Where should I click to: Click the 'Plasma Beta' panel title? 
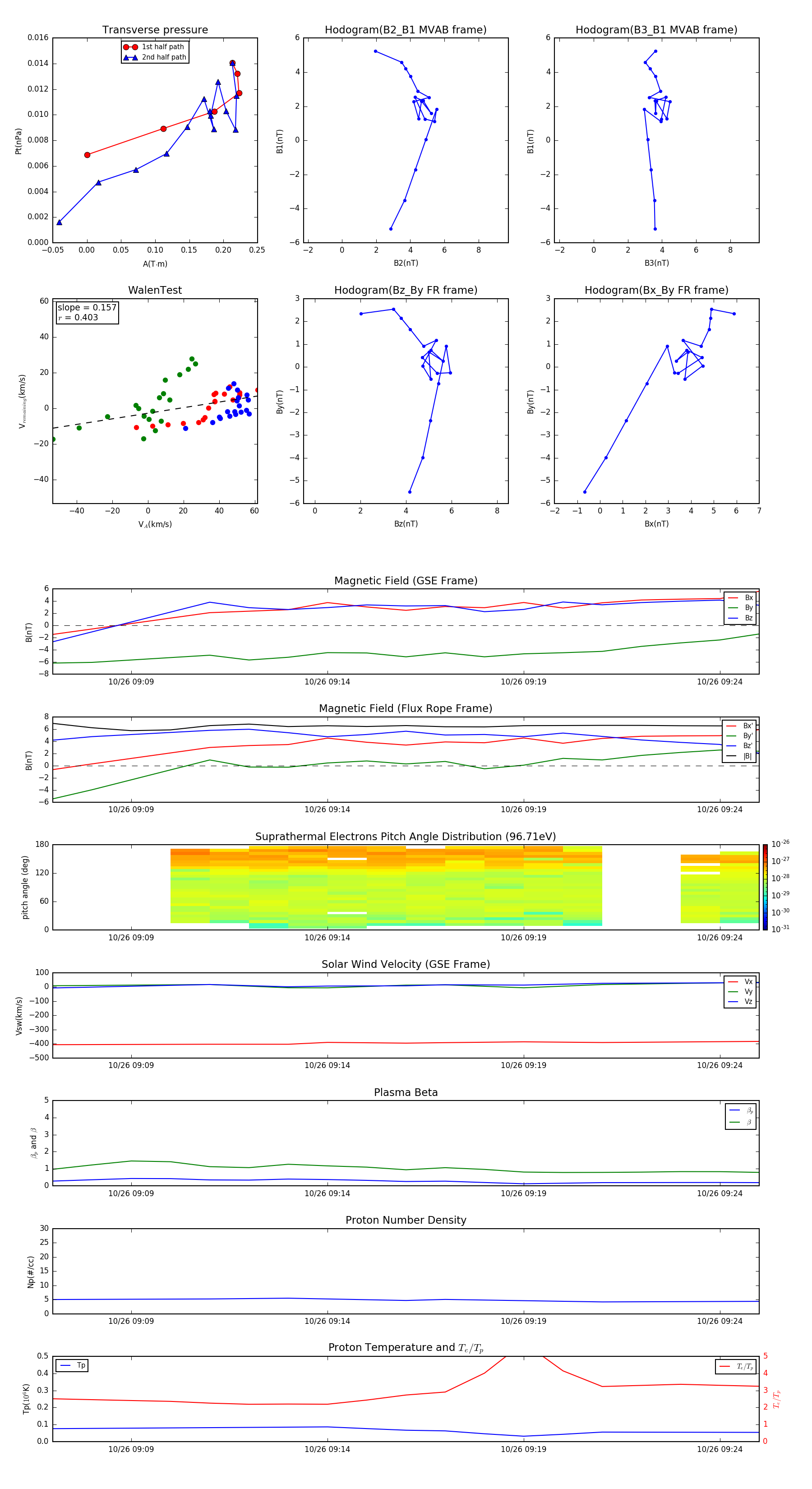[x=406, y=1092]
